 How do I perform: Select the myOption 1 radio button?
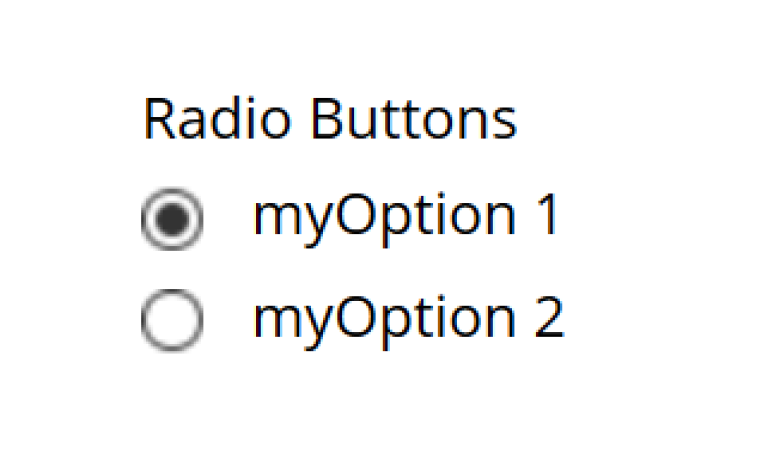click(x=172, y=219)
